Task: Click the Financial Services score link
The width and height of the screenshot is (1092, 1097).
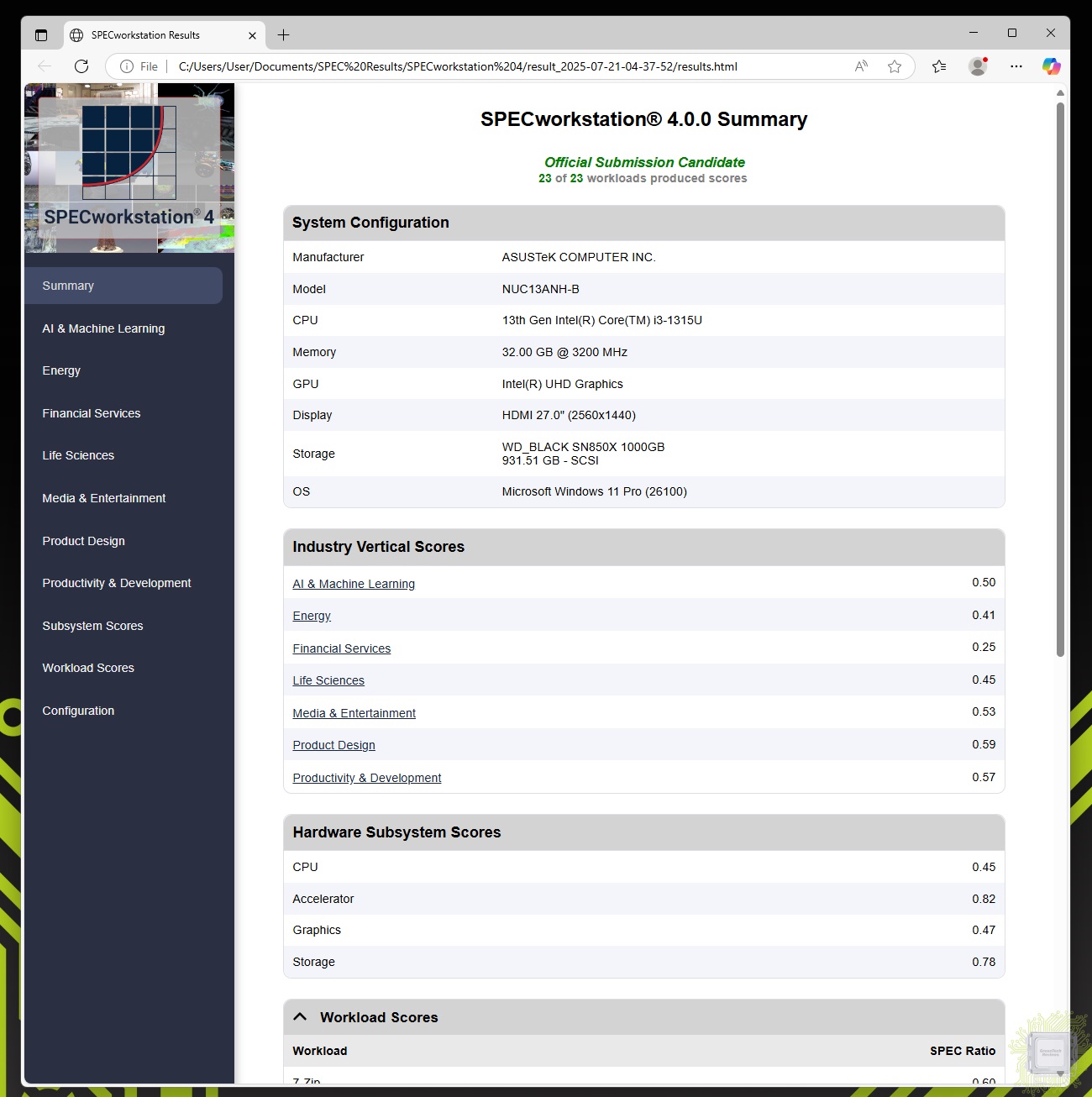Action: (x=342, y=648)
